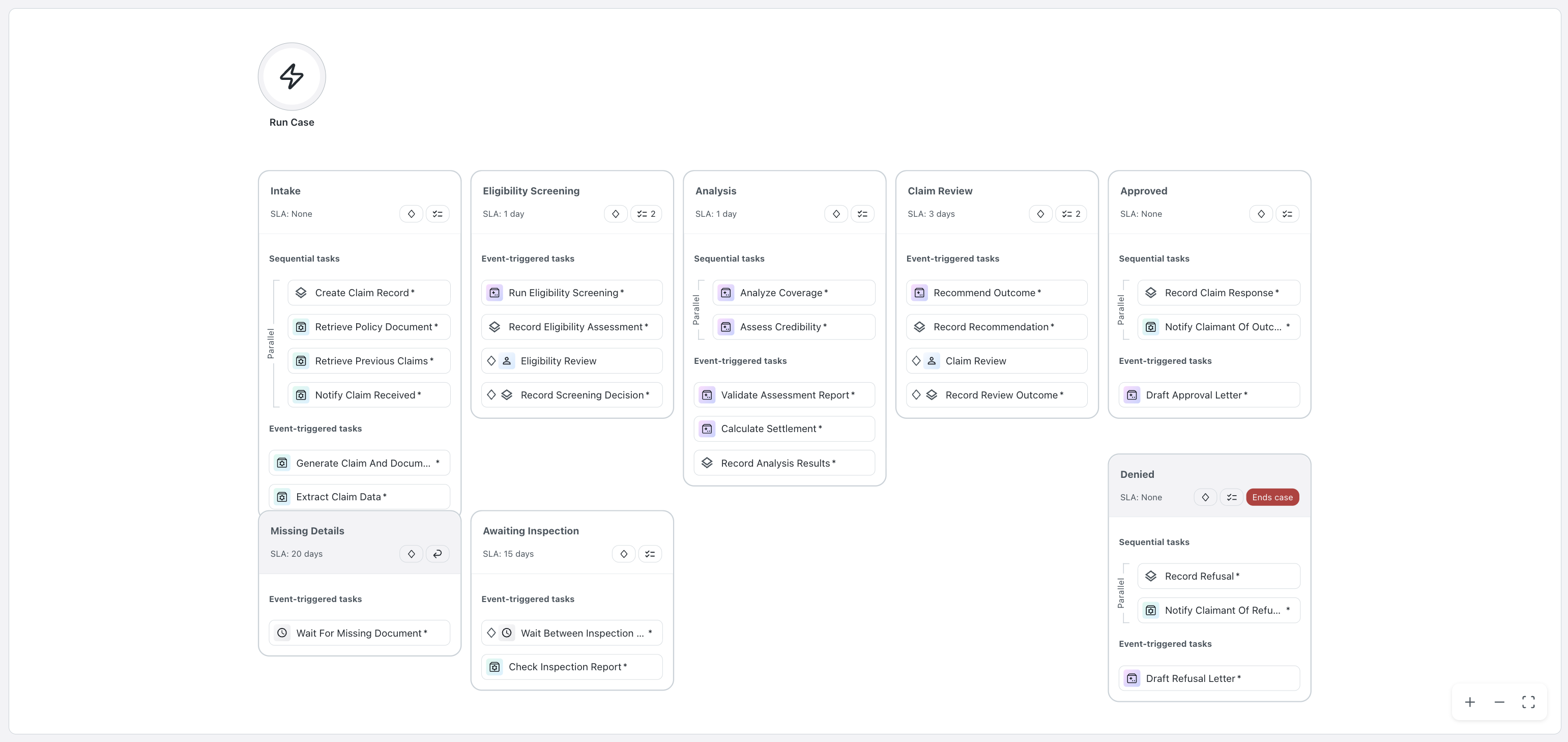Open Eligibility Screening checklist badge showing 2
This screenshot has height=742, width=1568.
[x=646, y=214]
